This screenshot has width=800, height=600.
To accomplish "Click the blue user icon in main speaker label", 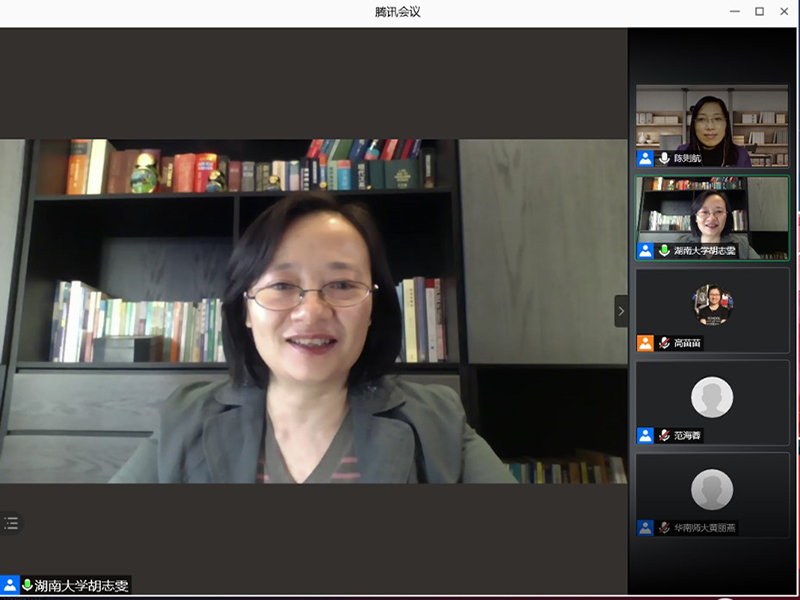I will click(x=10, y=585).
